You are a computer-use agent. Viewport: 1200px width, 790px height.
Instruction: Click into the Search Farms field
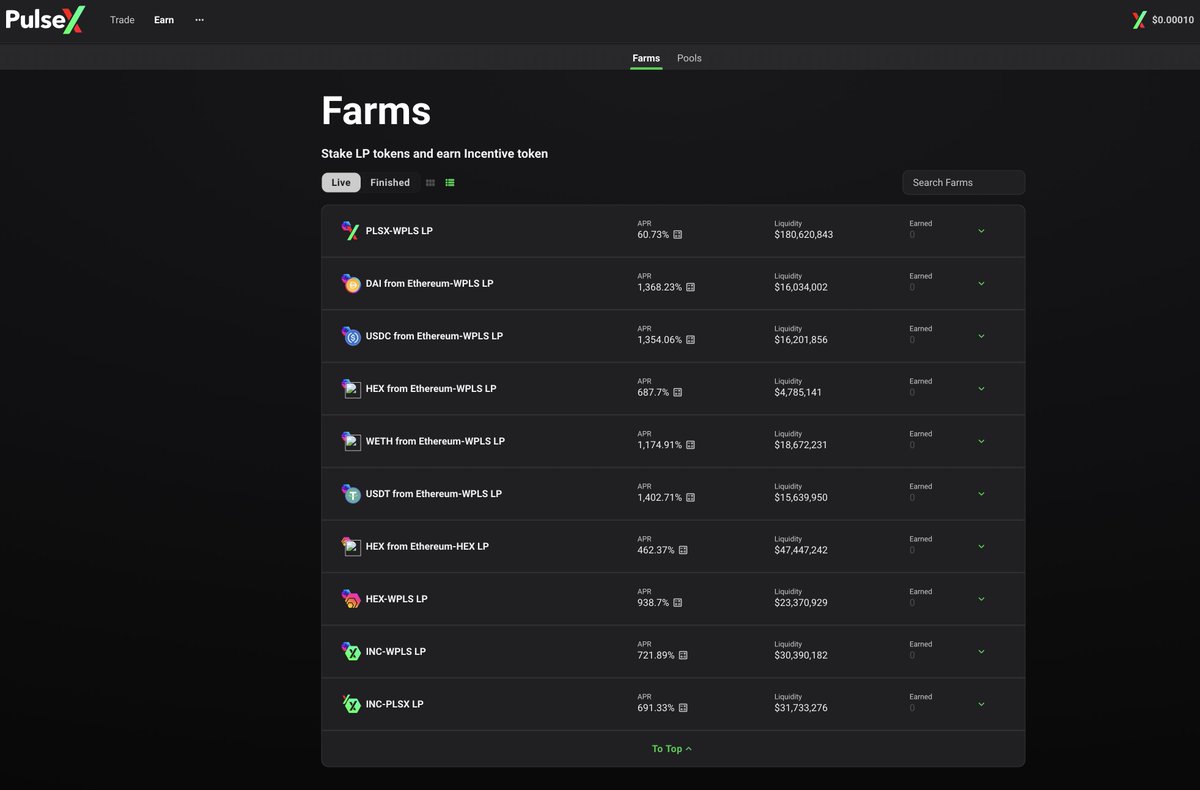(964, 183)
